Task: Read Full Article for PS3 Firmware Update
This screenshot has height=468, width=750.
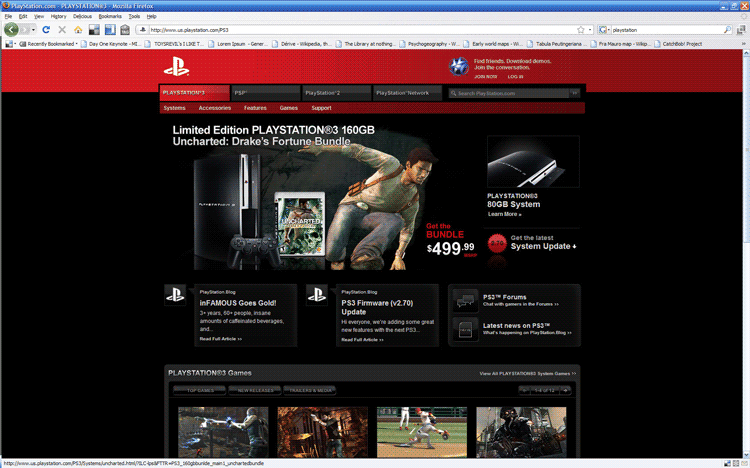Action: coord(362,340)
